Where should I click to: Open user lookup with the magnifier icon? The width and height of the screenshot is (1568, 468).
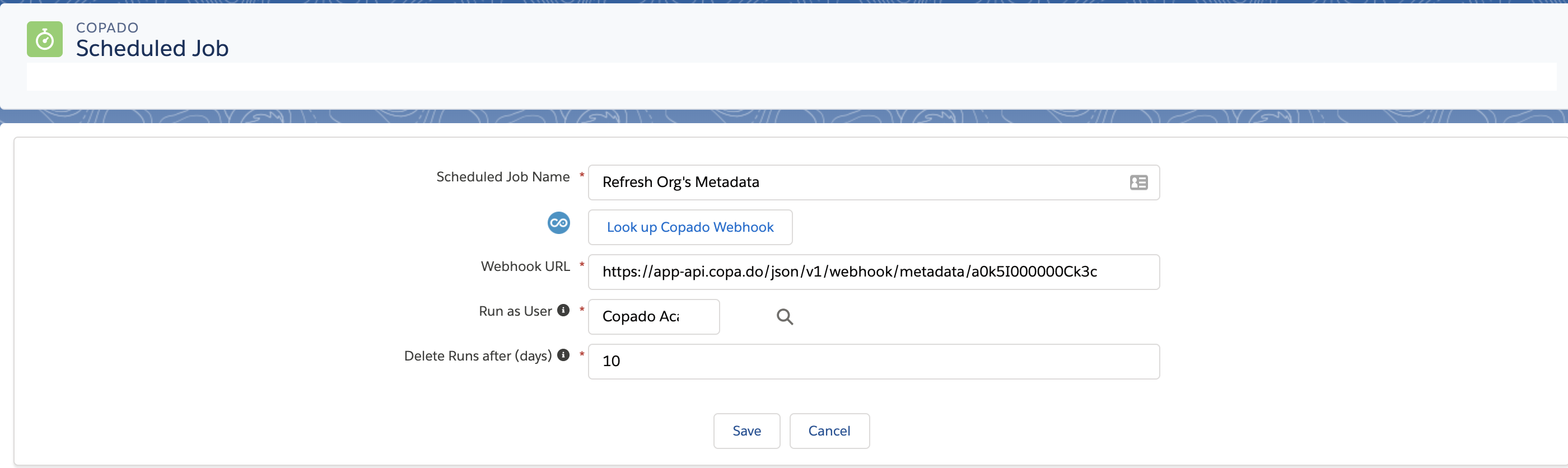pyautogui.click(x=784, y=316)
